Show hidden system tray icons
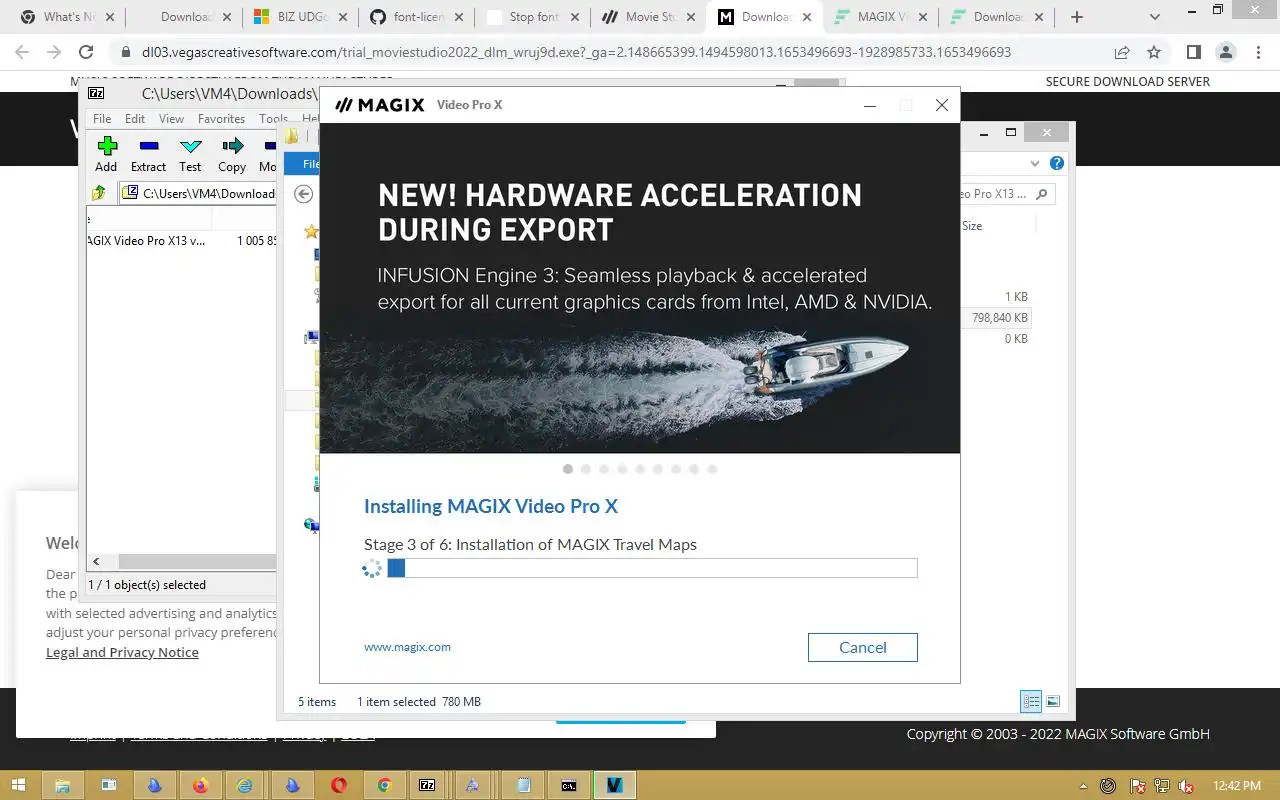This screenshot has width=1280, height=800. pyautogui.click(x=1085, y=786)
